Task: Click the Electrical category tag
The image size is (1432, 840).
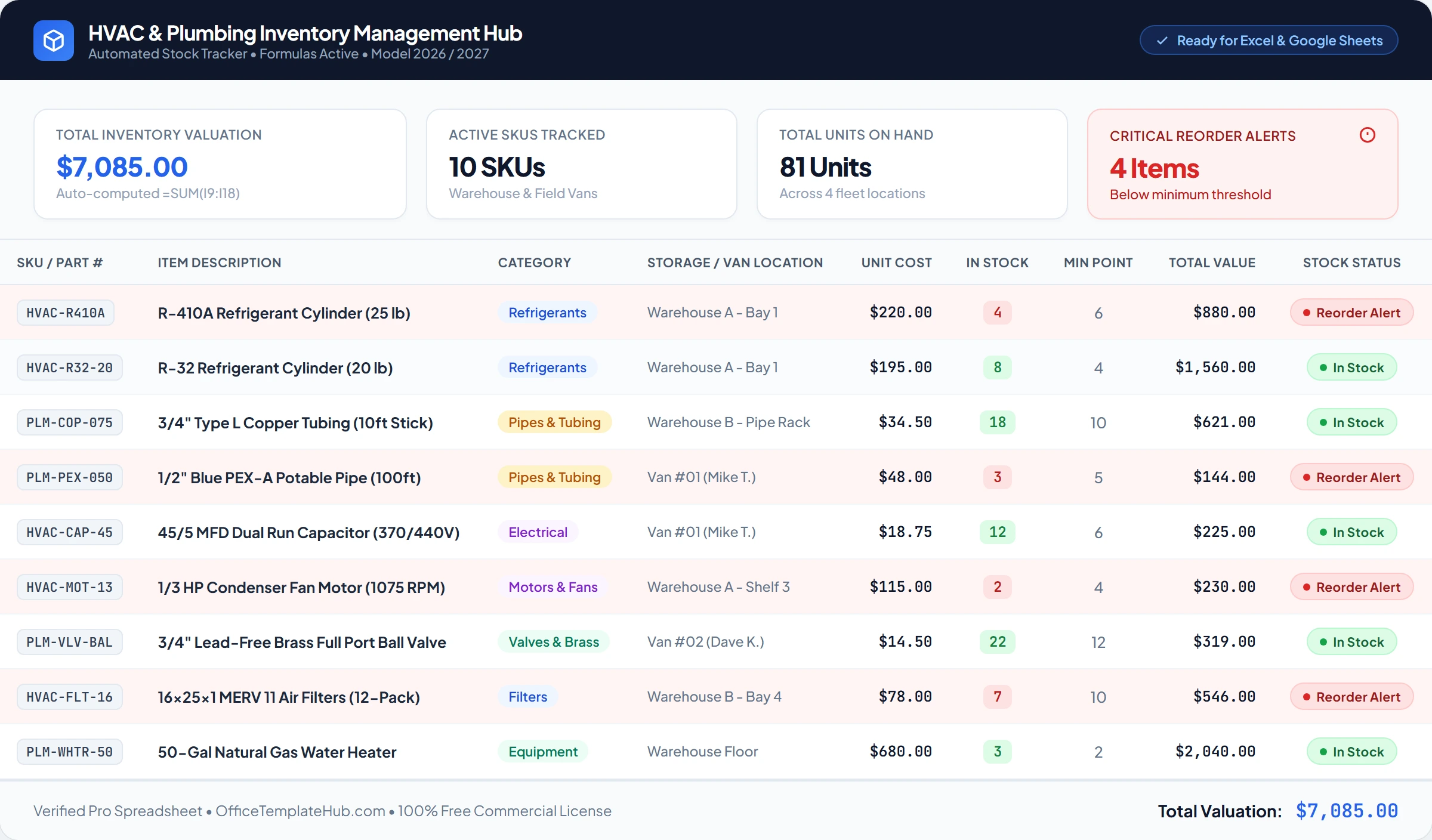Action: (x=538, y=532)
